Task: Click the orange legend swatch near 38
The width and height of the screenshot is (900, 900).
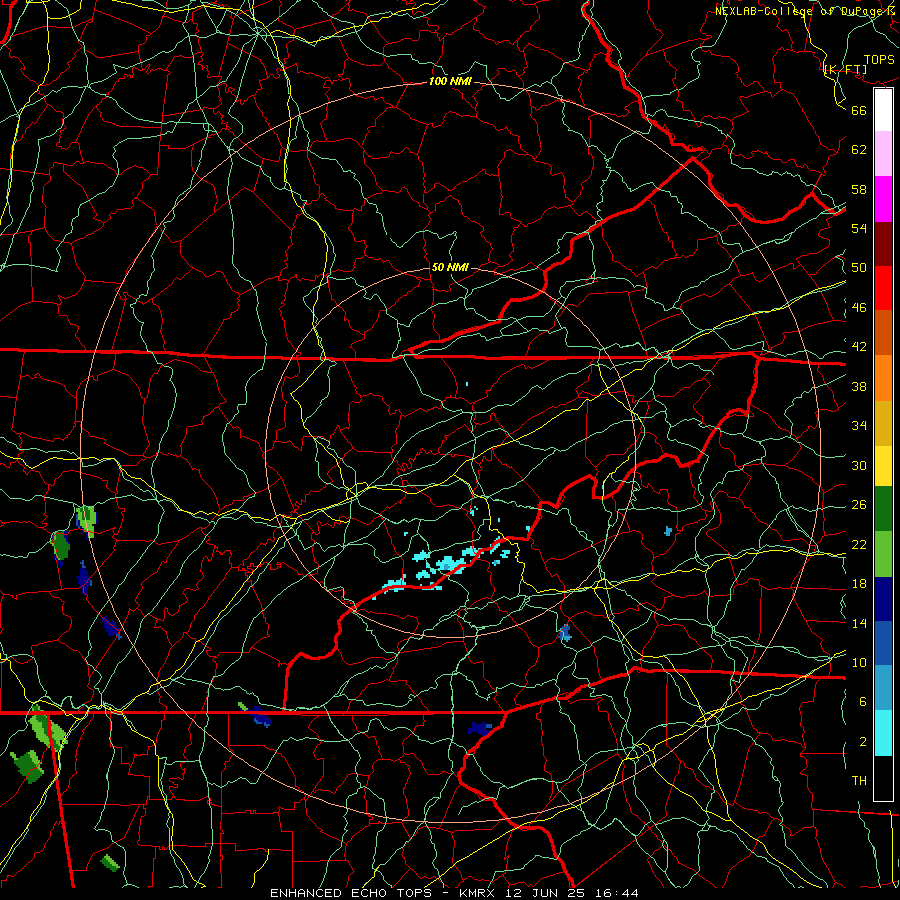Action: coord(883,378)
